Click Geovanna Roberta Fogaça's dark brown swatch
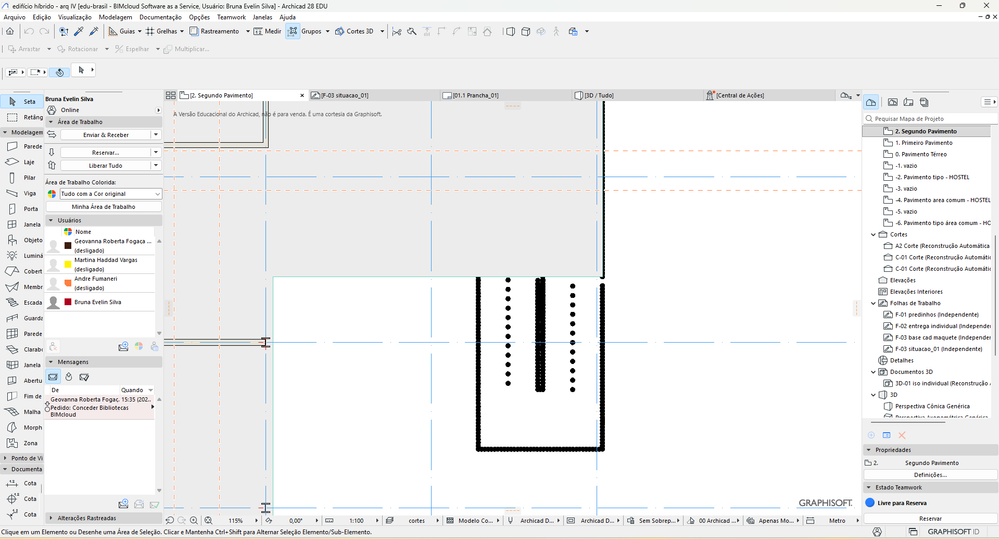The width and height of the screenshot is (999, 539). [68, 245]
